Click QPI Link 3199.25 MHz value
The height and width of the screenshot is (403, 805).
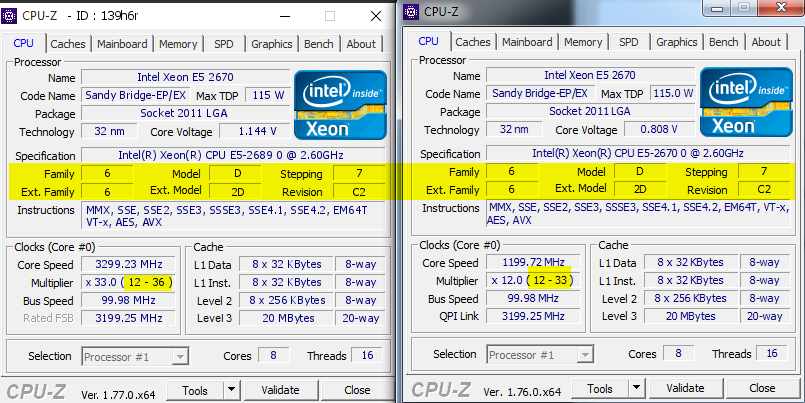point(533,316)
